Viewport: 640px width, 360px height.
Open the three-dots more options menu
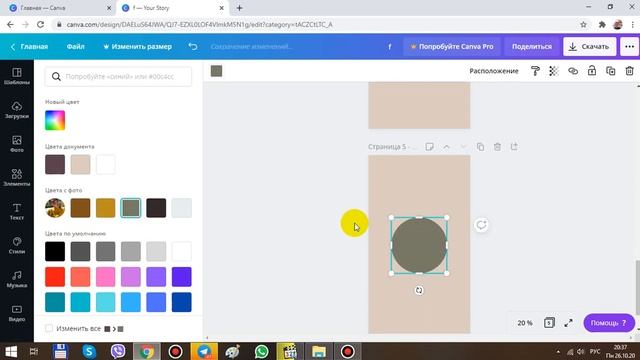coord(629,47)
